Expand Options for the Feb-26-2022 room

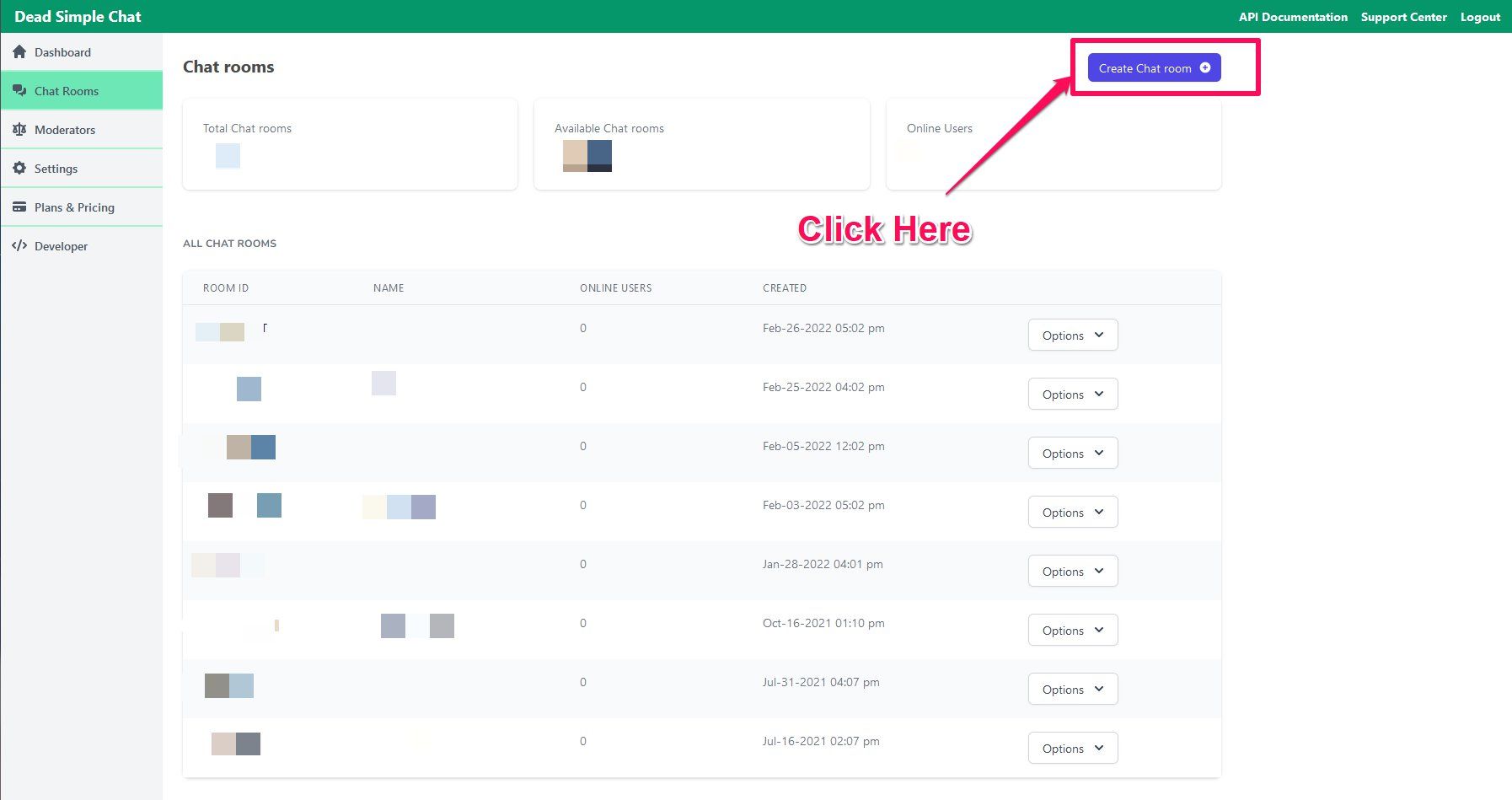[x=1073, y=336]
